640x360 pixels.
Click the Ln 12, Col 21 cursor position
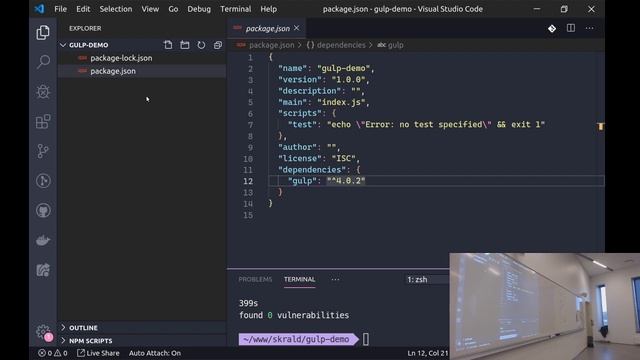point(428,353)
